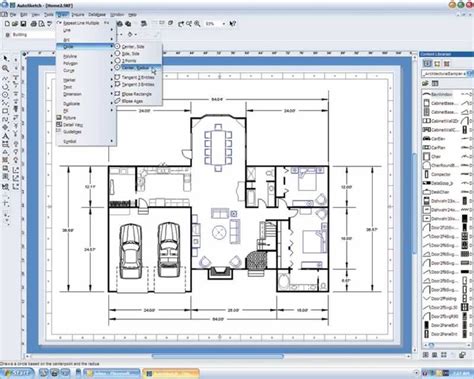This screenshot has width=474, height=379.
Task: Select the arrow selection tool in left toolbox
Action: point(6,59)
